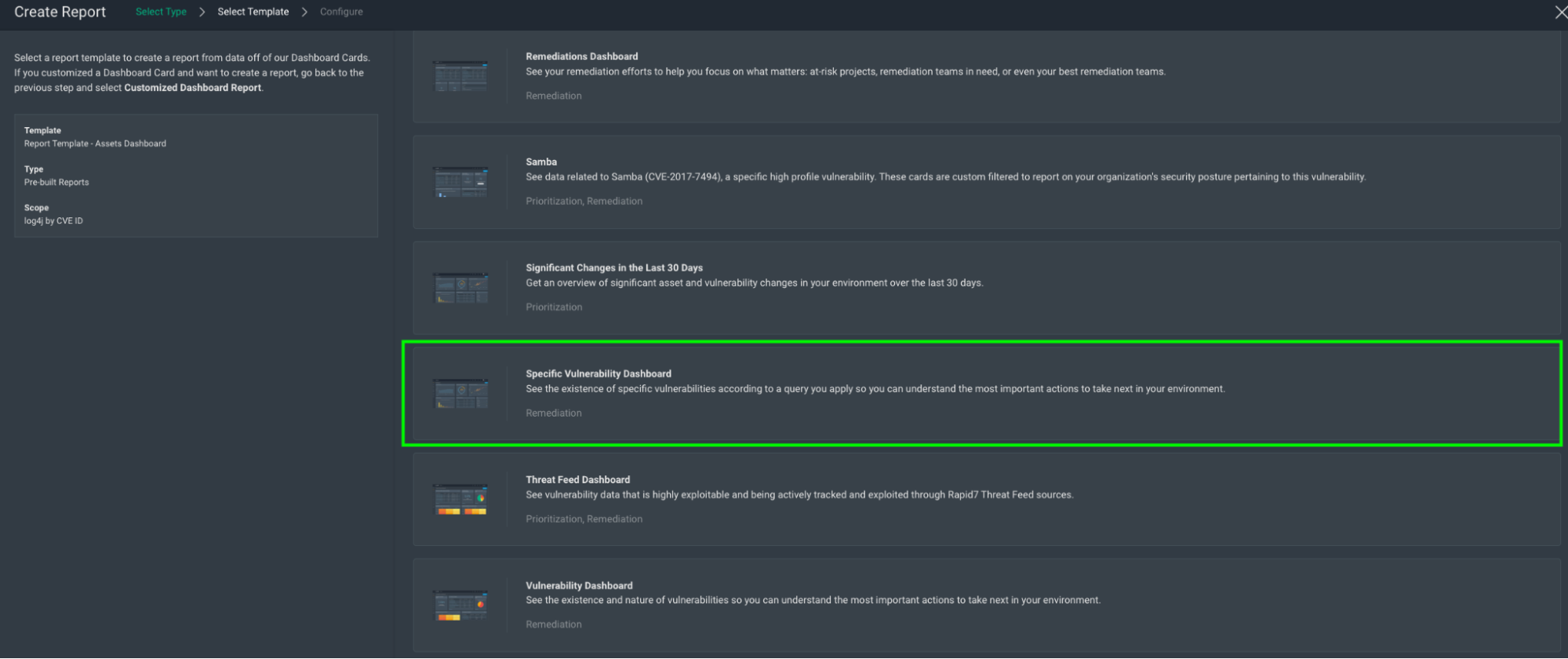
Task: Choose the Samba report template title
Action: click(x=541, y=162)
